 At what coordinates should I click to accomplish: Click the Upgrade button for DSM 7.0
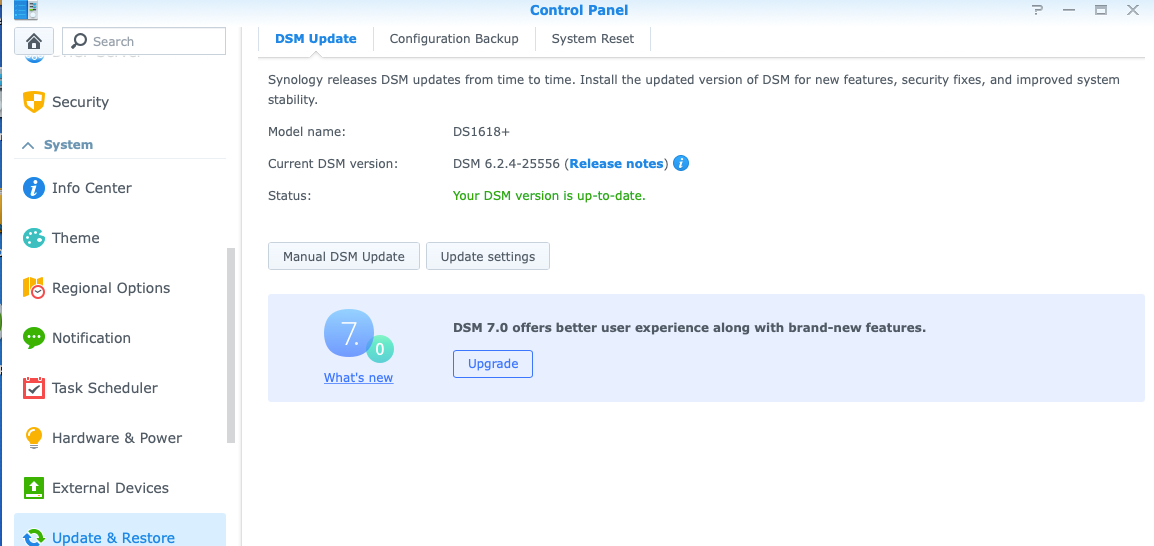(x=493, y=364)
